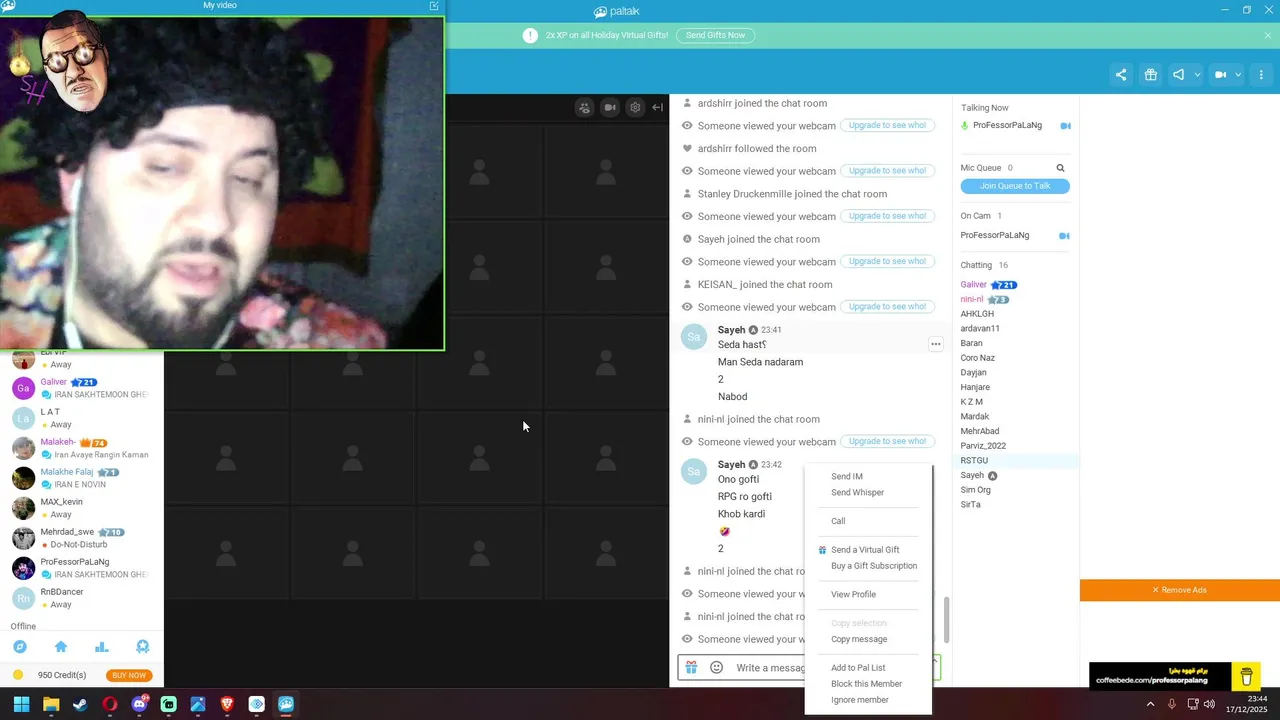Click the chat scrollbar thumb

point(946,620)
